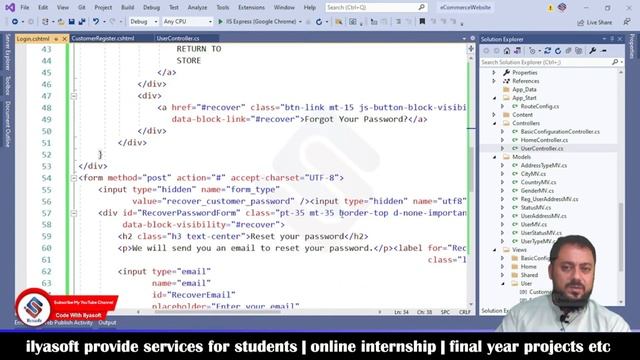640x360 pixels.
Task: Click the Open File icon in toolbar
Action: point(61,22)
